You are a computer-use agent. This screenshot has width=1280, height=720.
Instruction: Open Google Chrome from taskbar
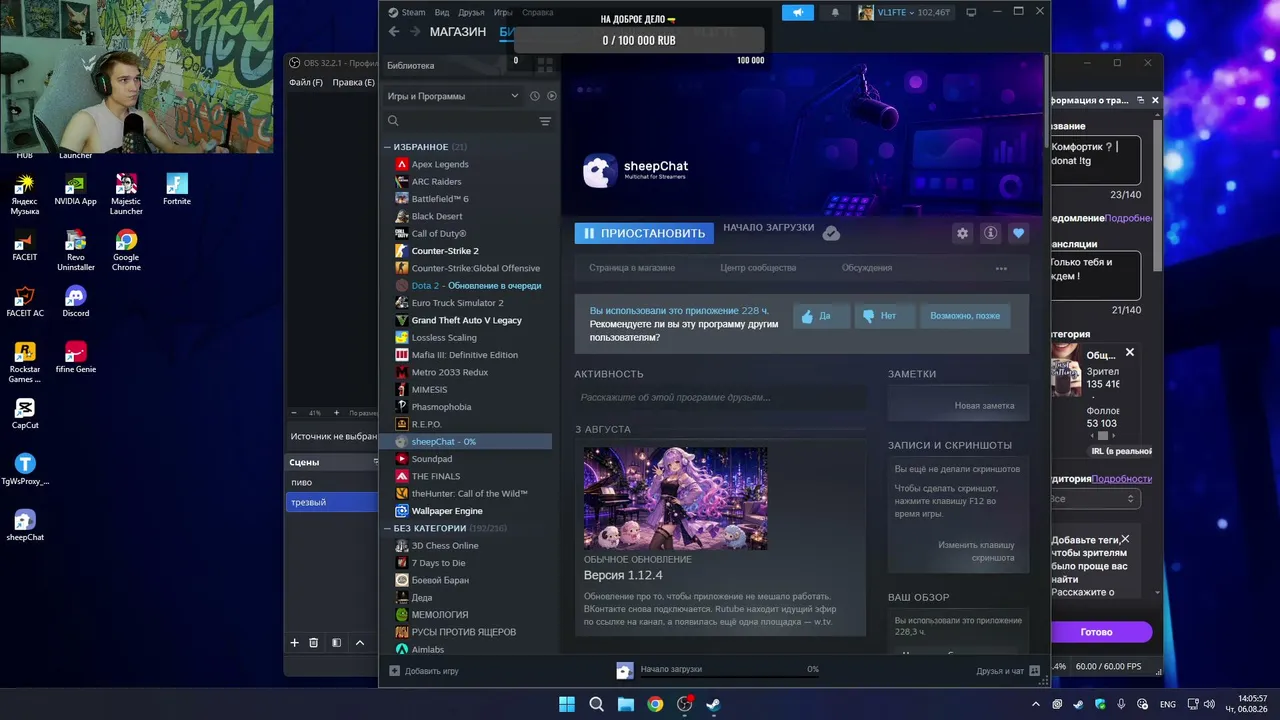(655, 704)
